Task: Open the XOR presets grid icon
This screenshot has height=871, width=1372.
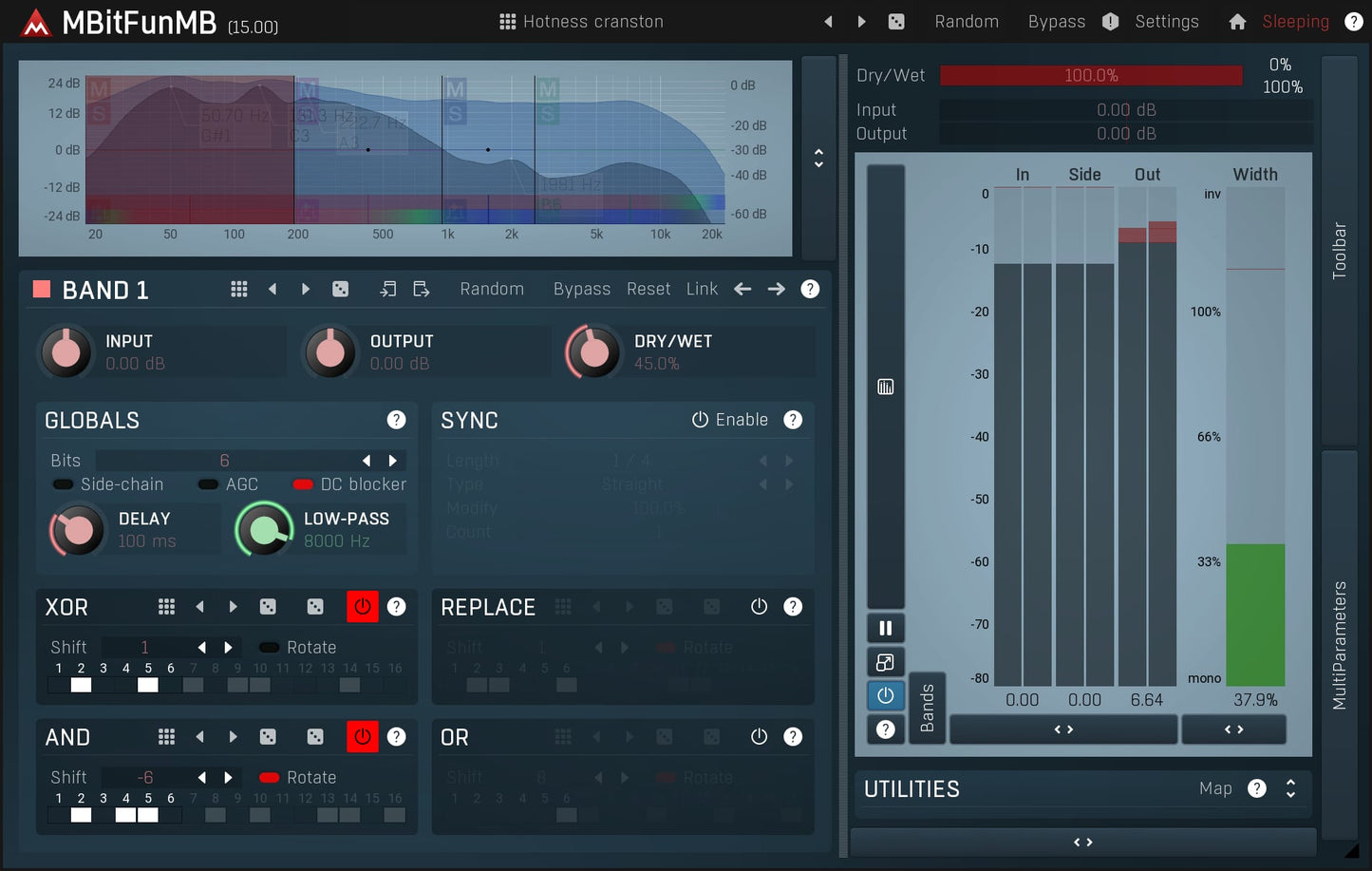Action: coord(166,607)
